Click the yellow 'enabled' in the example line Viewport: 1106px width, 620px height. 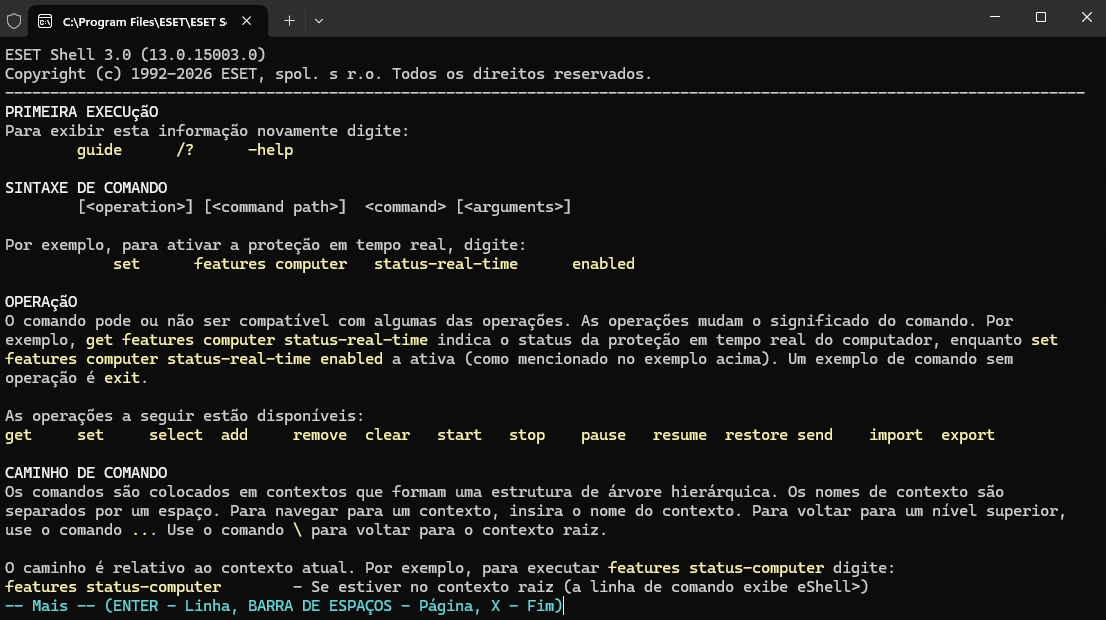click(603, 265)
